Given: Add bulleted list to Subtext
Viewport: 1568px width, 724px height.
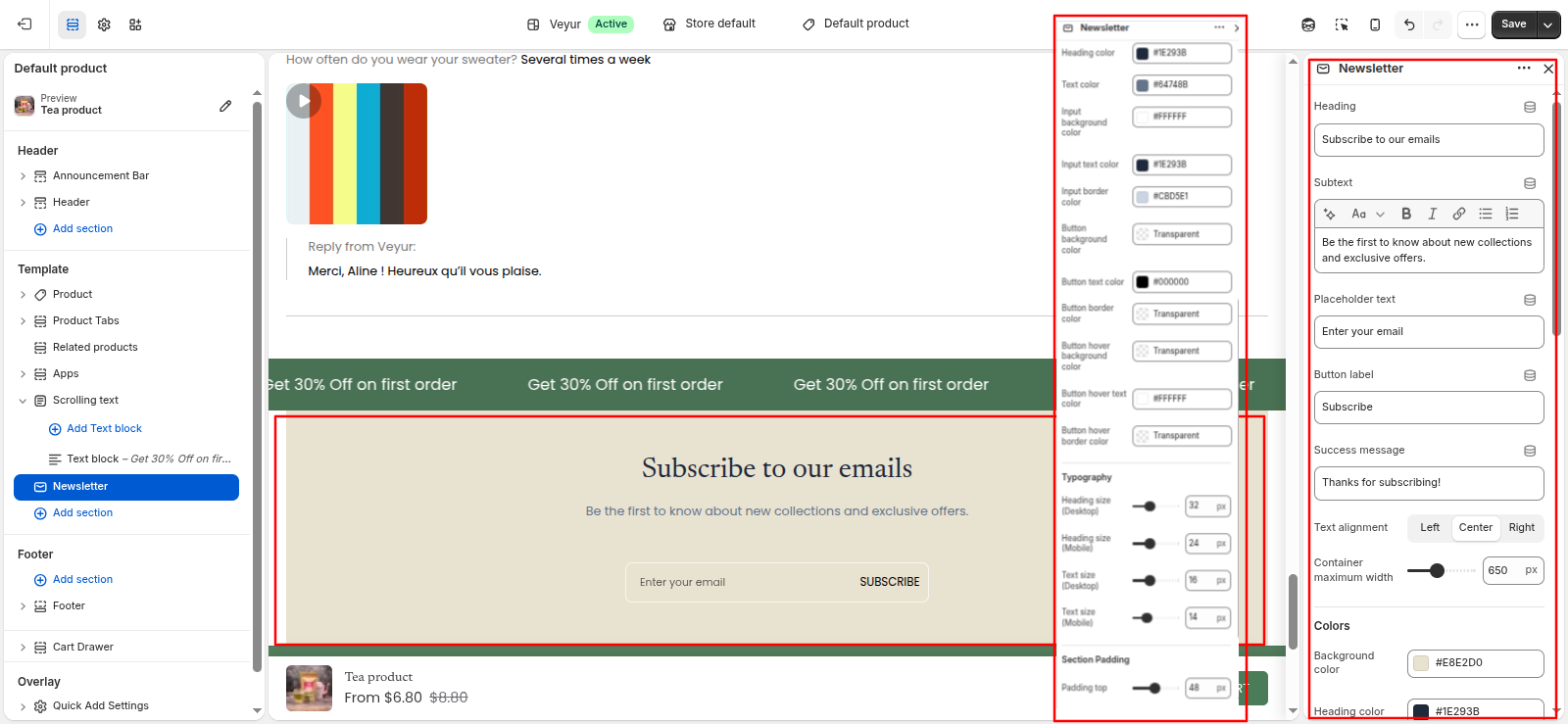Looking at the screenshot, I should (1486, 214).
